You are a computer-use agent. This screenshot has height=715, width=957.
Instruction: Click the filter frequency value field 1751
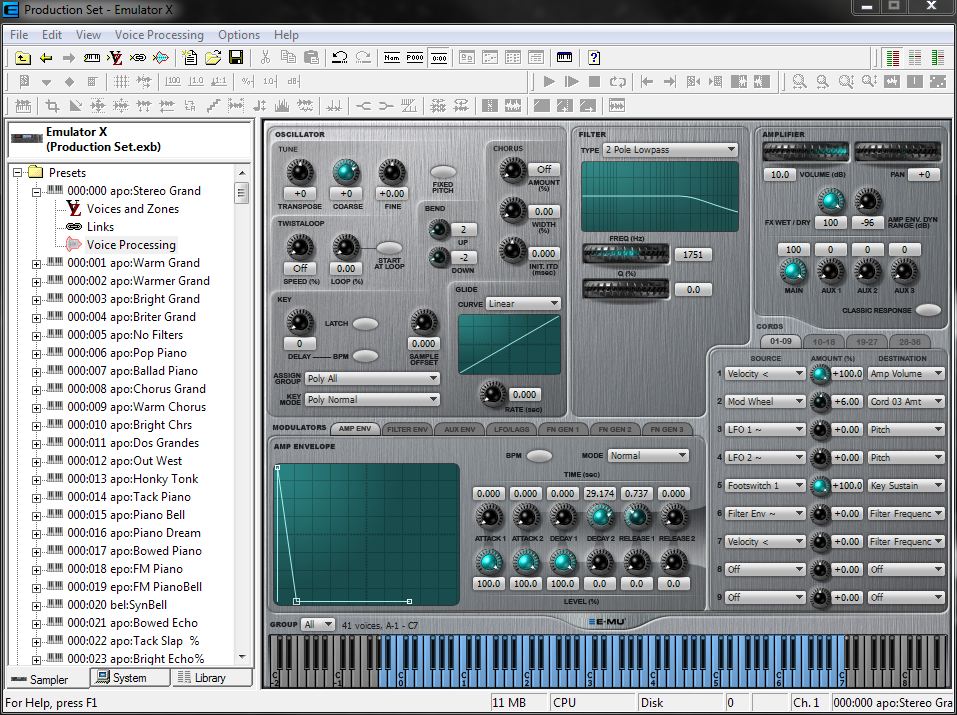pos(693,255)
